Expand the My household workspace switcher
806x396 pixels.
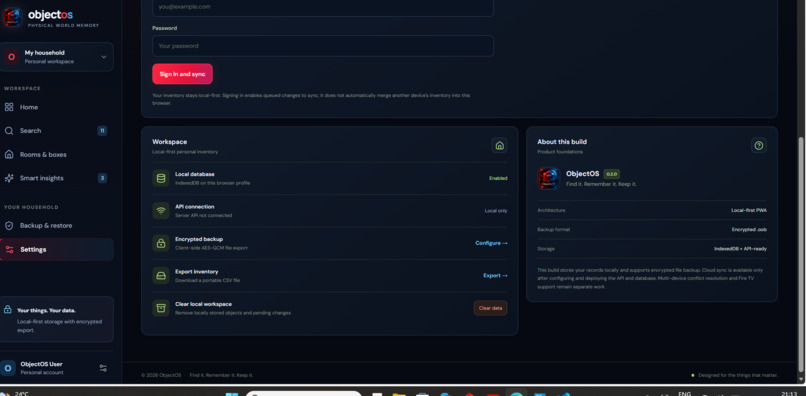tap(57, 57)
